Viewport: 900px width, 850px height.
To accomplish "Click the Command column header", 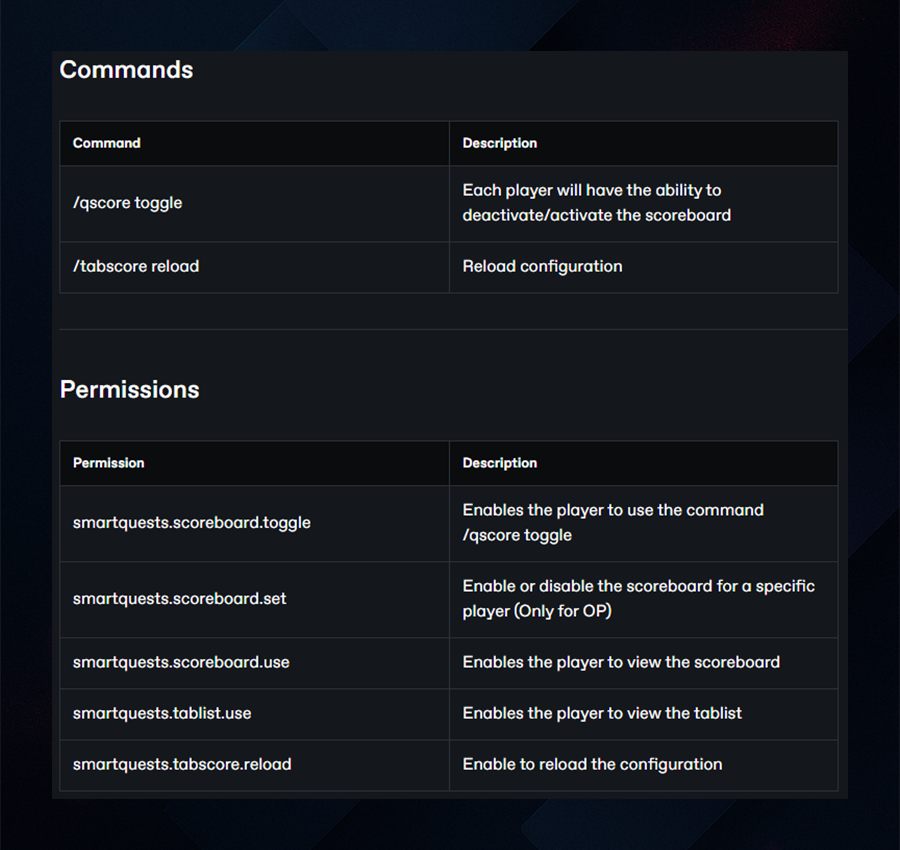I will (106, 143).
